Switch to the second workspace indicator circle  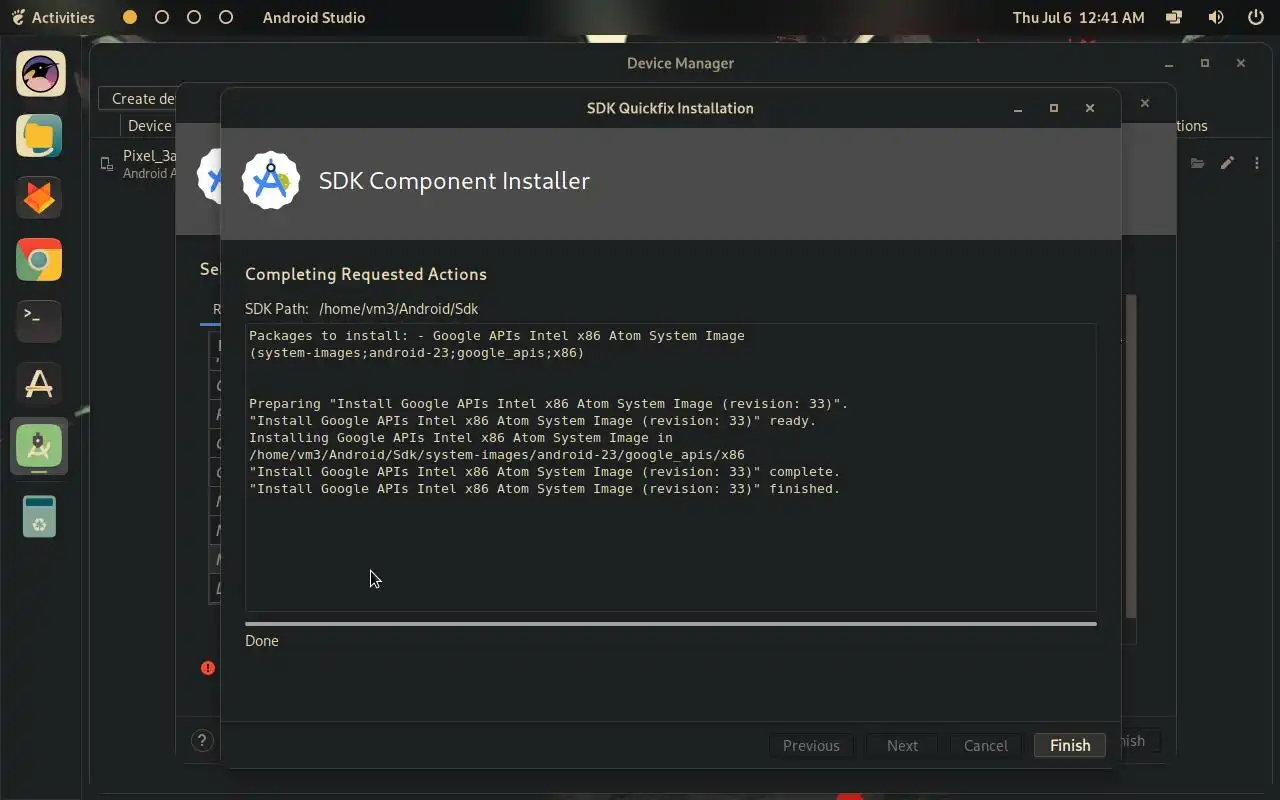(x=162, y=17)
